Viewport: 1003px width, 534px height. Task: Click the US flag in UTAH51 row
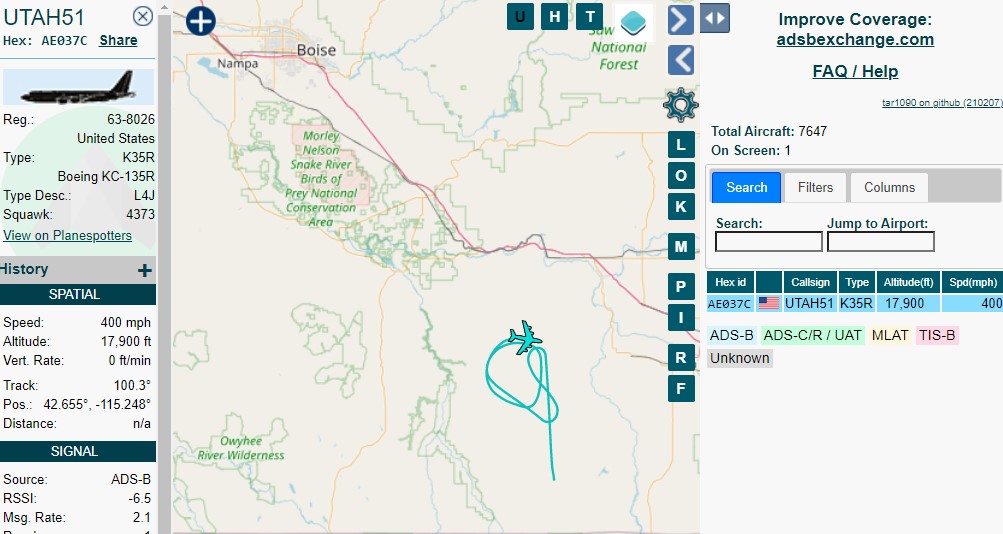point(768,303)
